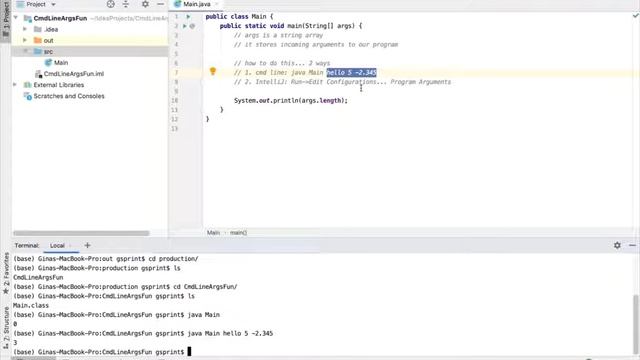Click the green inspection checkmark

[x=636, y=16]
